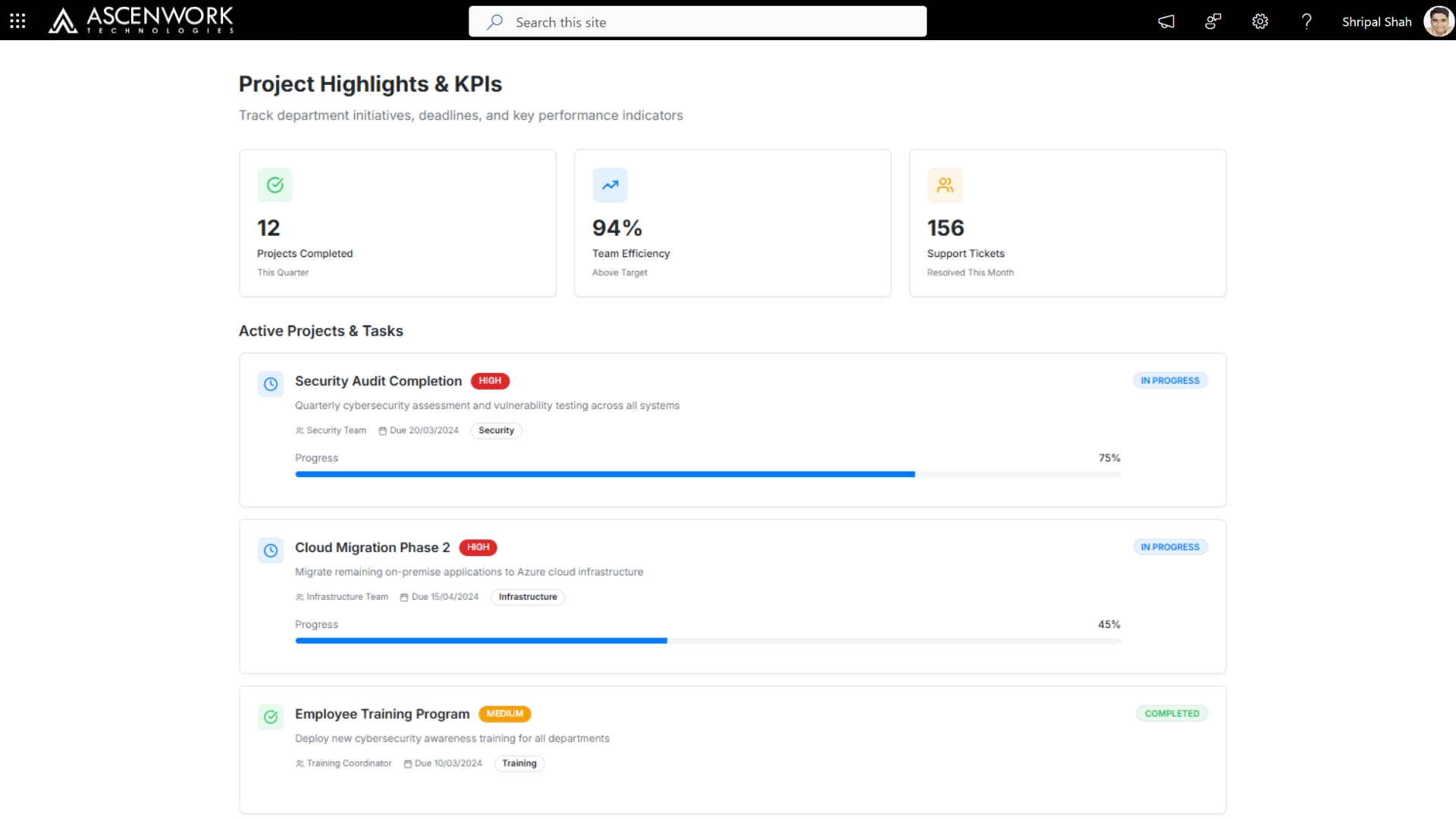Screen dimensions: 1456x819
Task: Click the Ascenwork Technologies logo
Action: (142, 20)
